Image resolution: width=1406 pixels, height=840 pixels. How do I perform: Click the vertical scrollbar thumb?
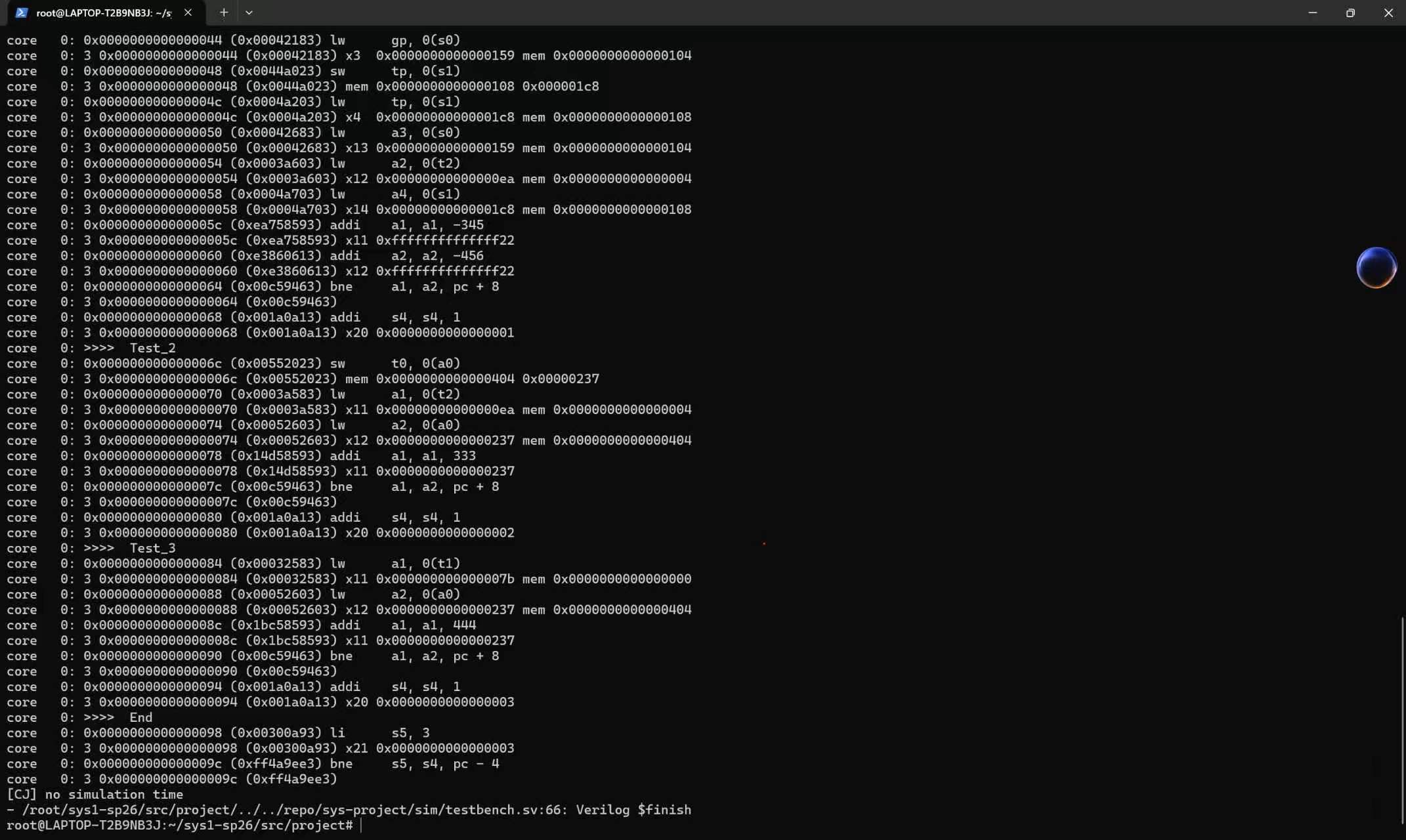tap(1402, 720)
